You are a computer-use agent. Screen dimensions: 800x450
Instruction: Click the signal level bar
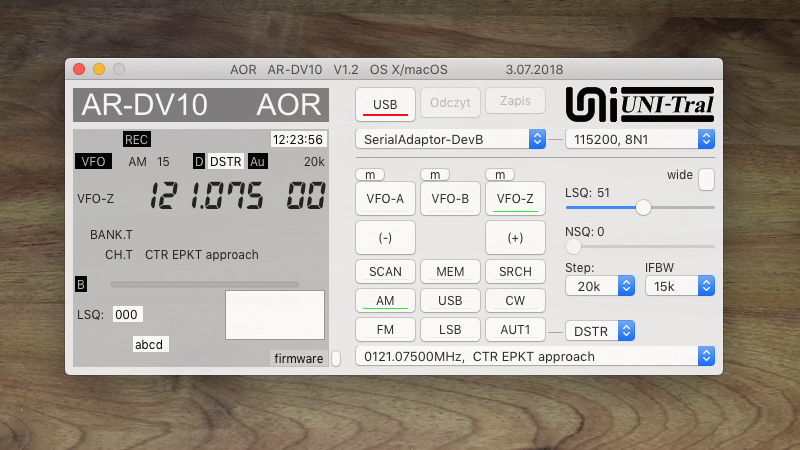point(205,284)
